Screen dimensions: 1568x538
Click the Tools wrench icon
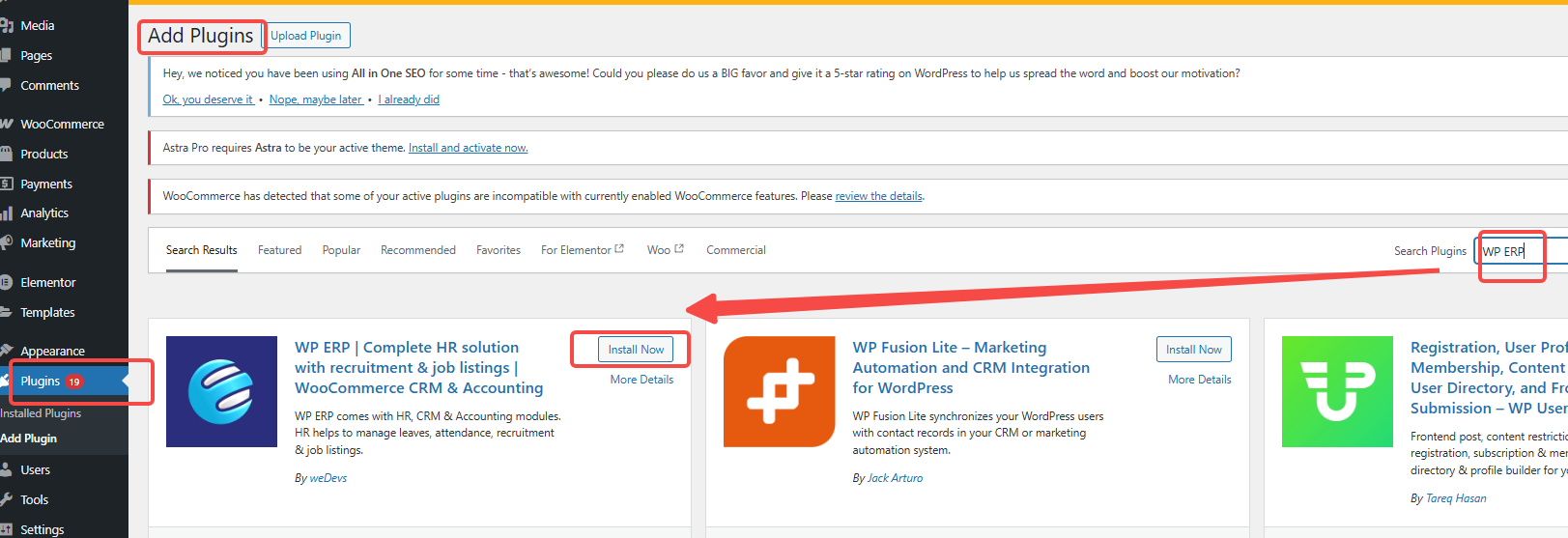[x=7, y=500]
